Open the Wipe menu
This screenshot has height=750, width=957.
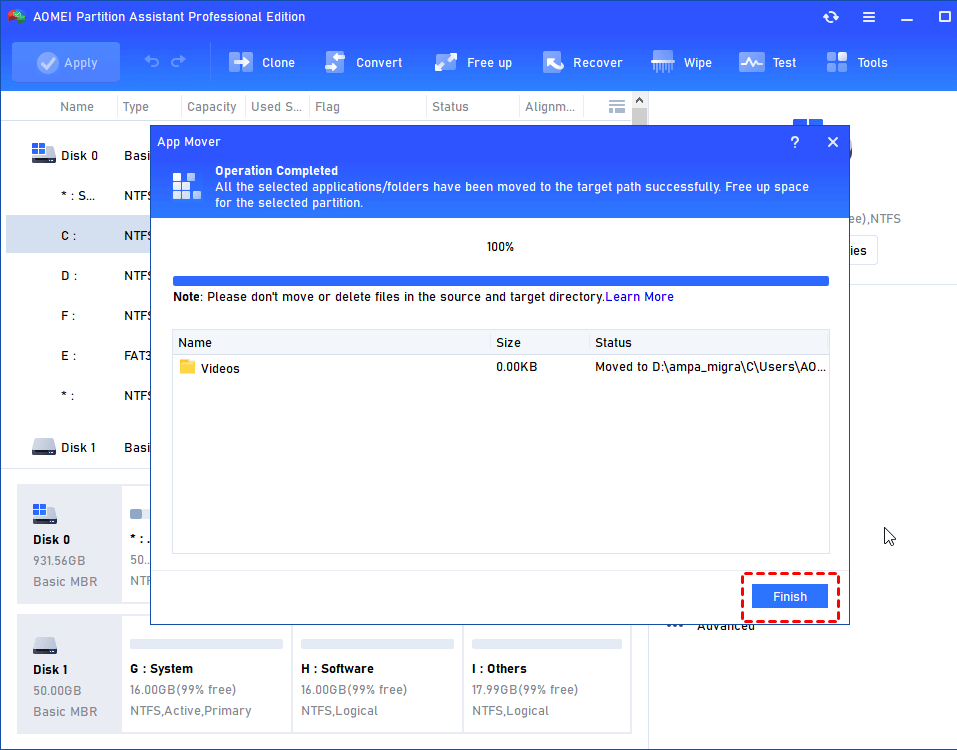[x=681, y=62]
